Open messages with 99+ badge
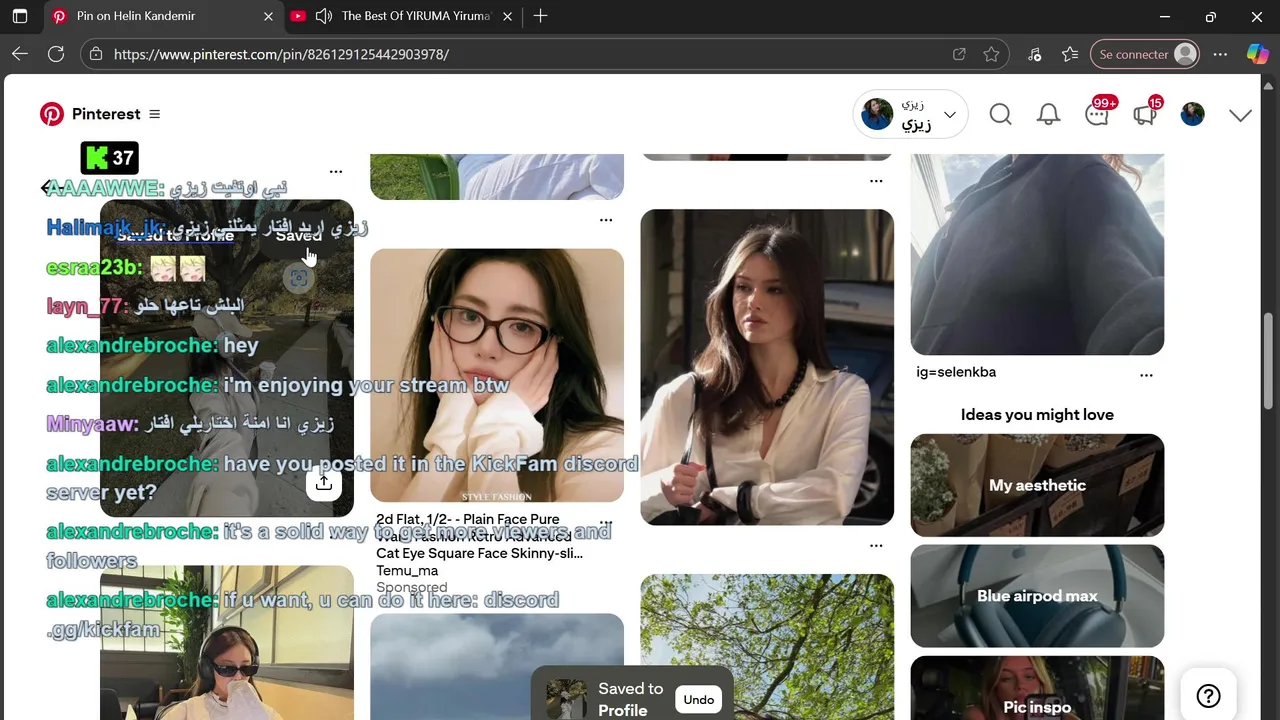This screenshot has height=720, width=1280. coord(1097,114)
